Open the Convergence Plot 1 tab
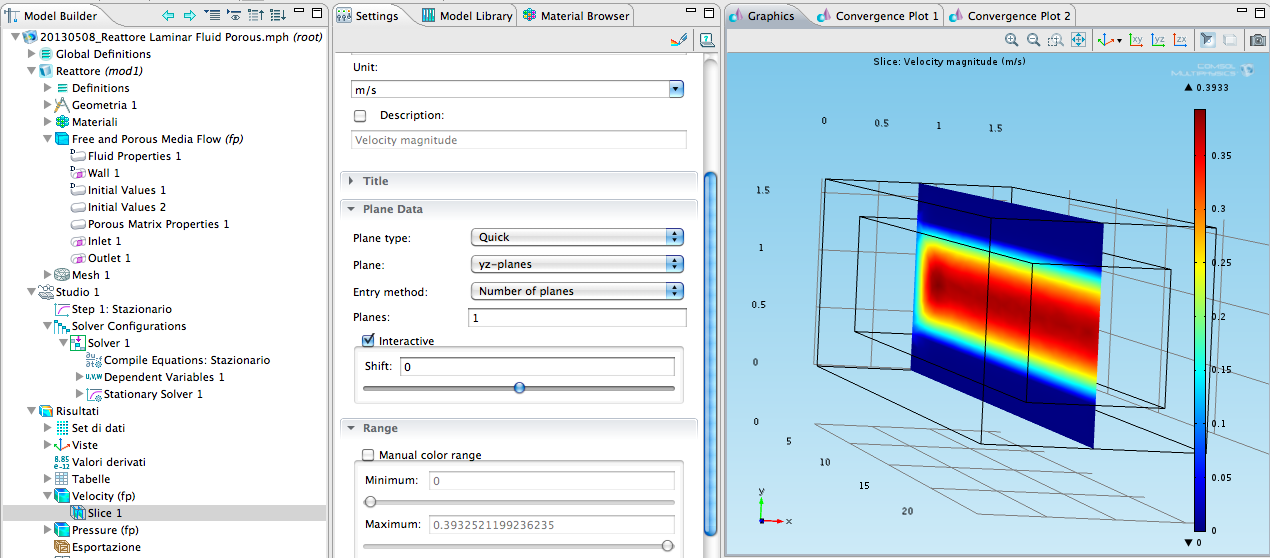 click(878, 16)
